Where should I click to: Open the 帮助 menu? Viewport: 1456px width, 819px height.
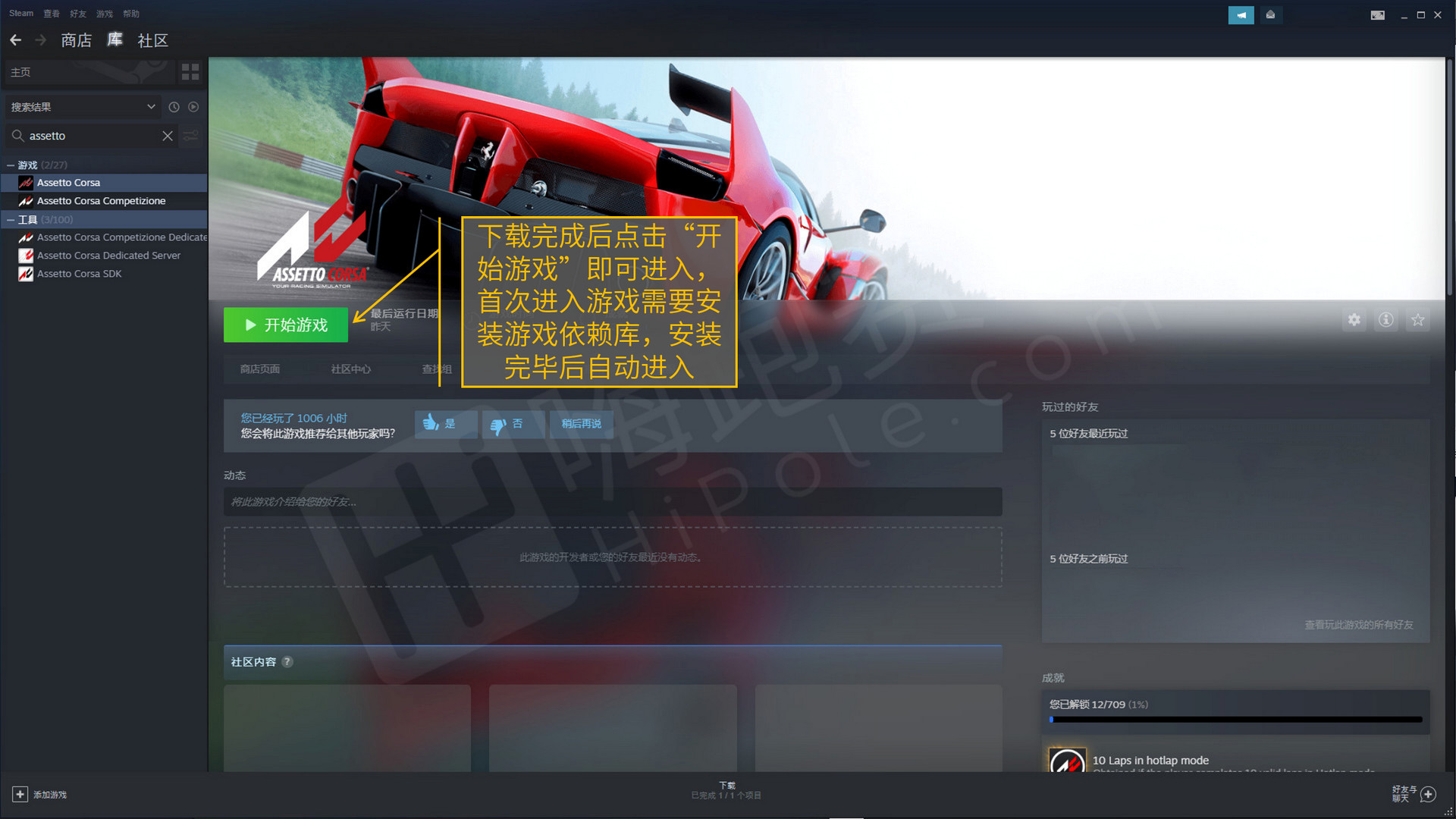point(131,14)
